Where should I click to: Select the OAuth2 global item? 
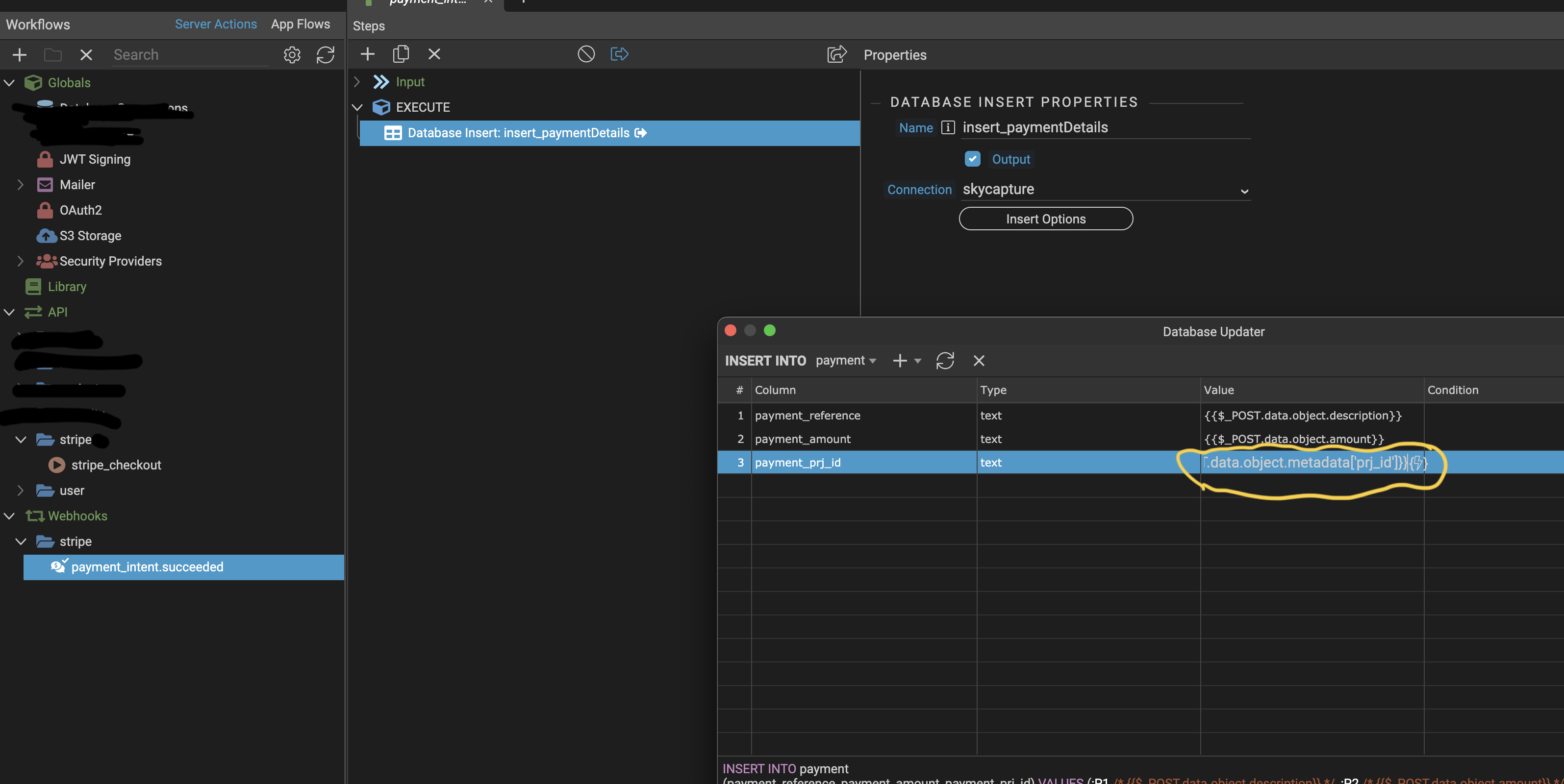pyautogui.click(x=80, y=210)
